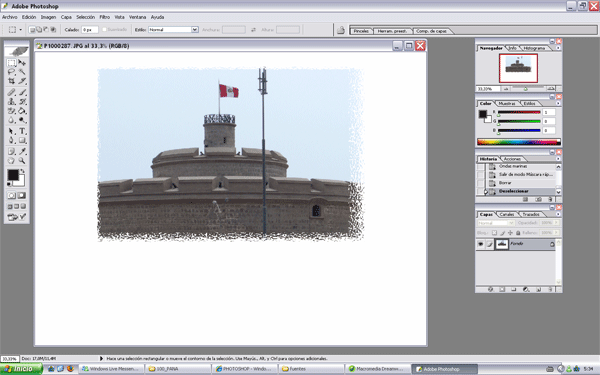The width and height of the screenshot is (600, 375).
Task: Open Opacidad flyout in Capas panel
Action: tap(557, 223)
